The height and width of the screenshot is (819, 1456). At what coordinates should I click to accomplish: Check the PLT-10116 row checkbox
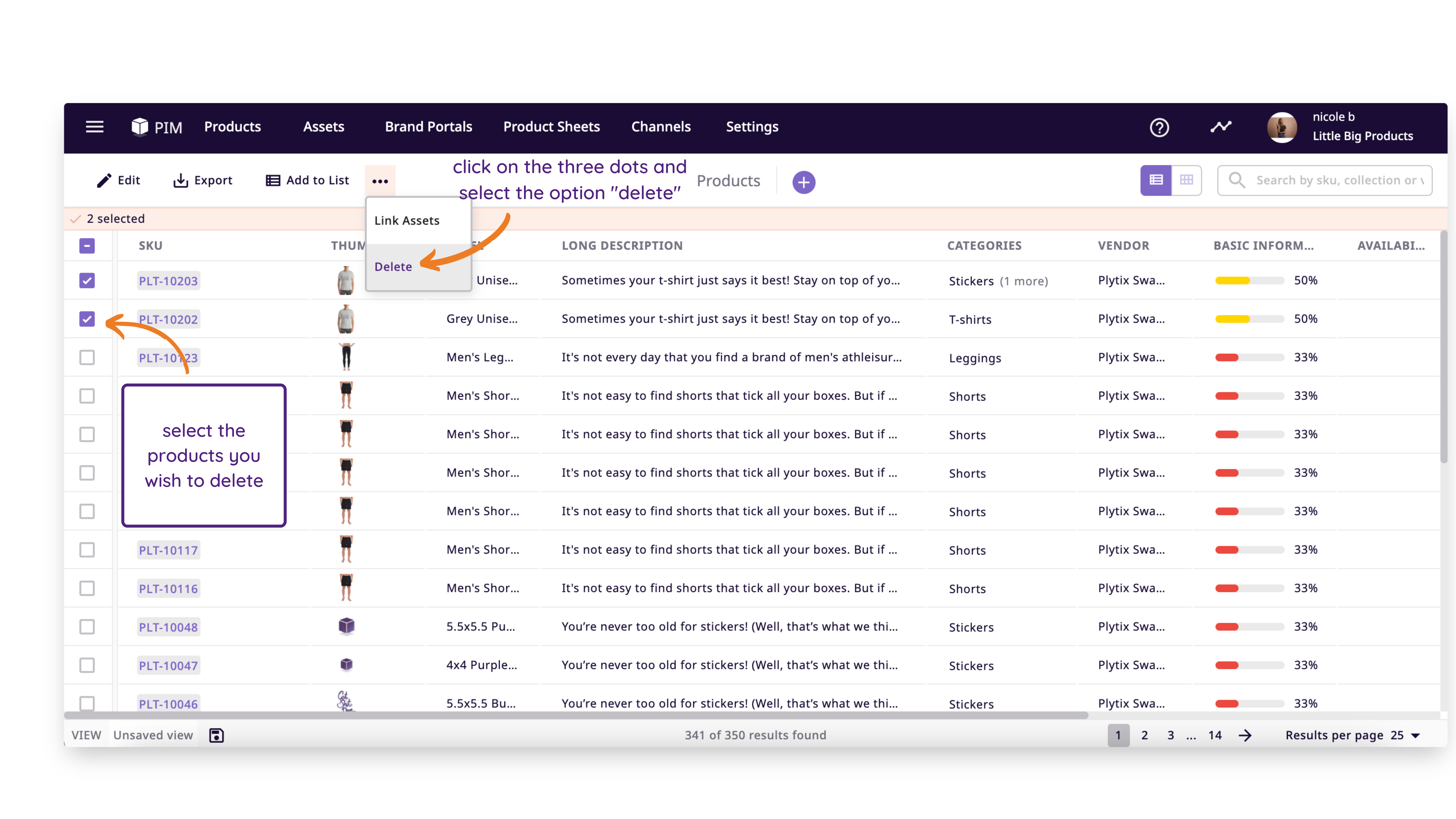(x=87, y=588)
